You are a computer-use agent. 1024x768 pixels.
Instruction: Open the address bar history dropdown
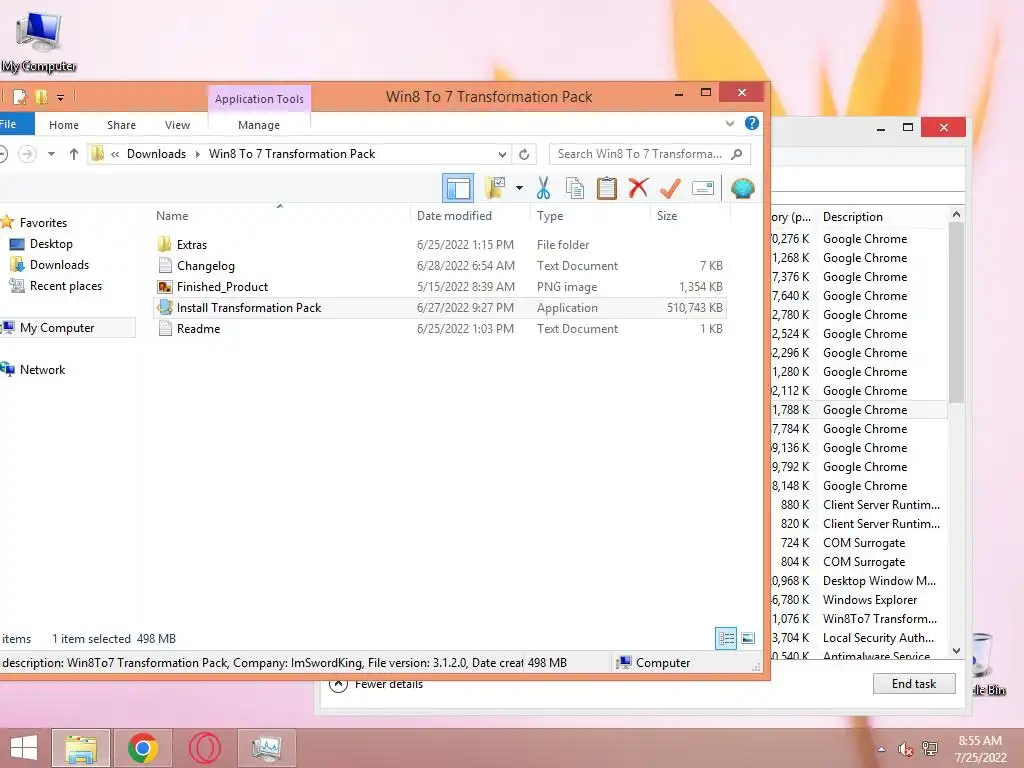502,155
